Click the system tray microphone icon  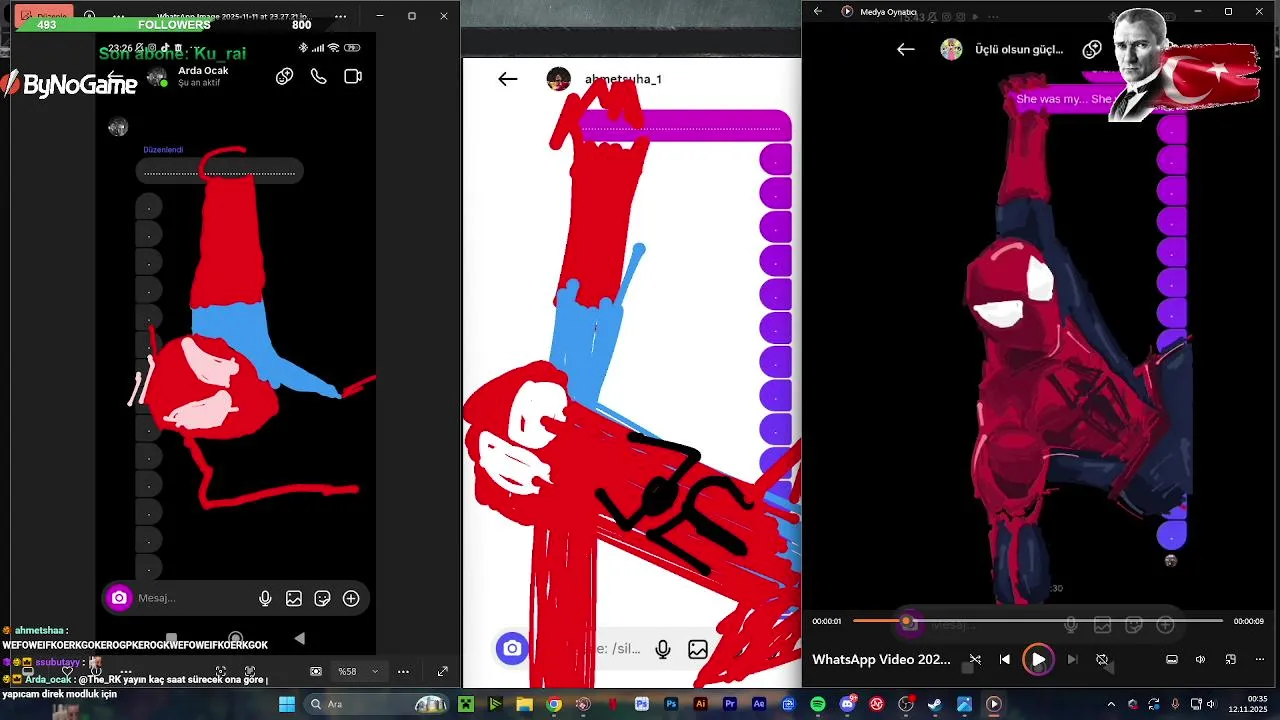tap(1174, 704)
